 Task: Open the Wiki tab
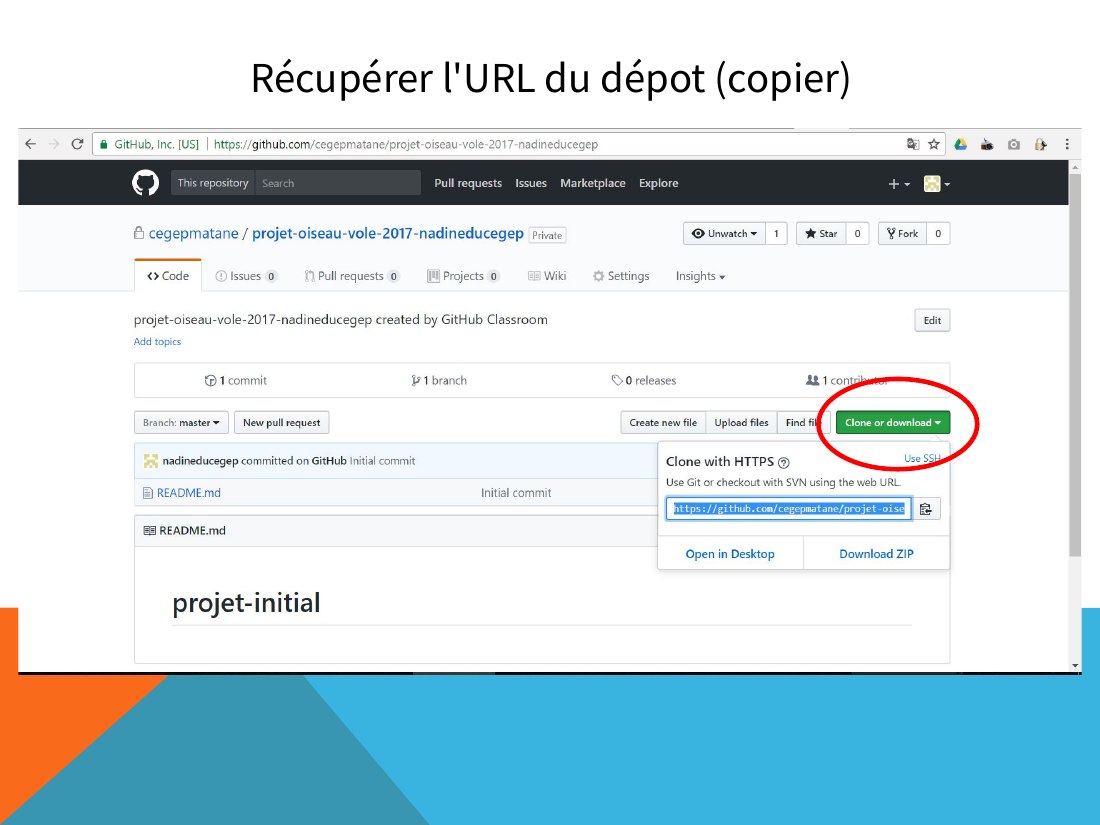[546, 276]
